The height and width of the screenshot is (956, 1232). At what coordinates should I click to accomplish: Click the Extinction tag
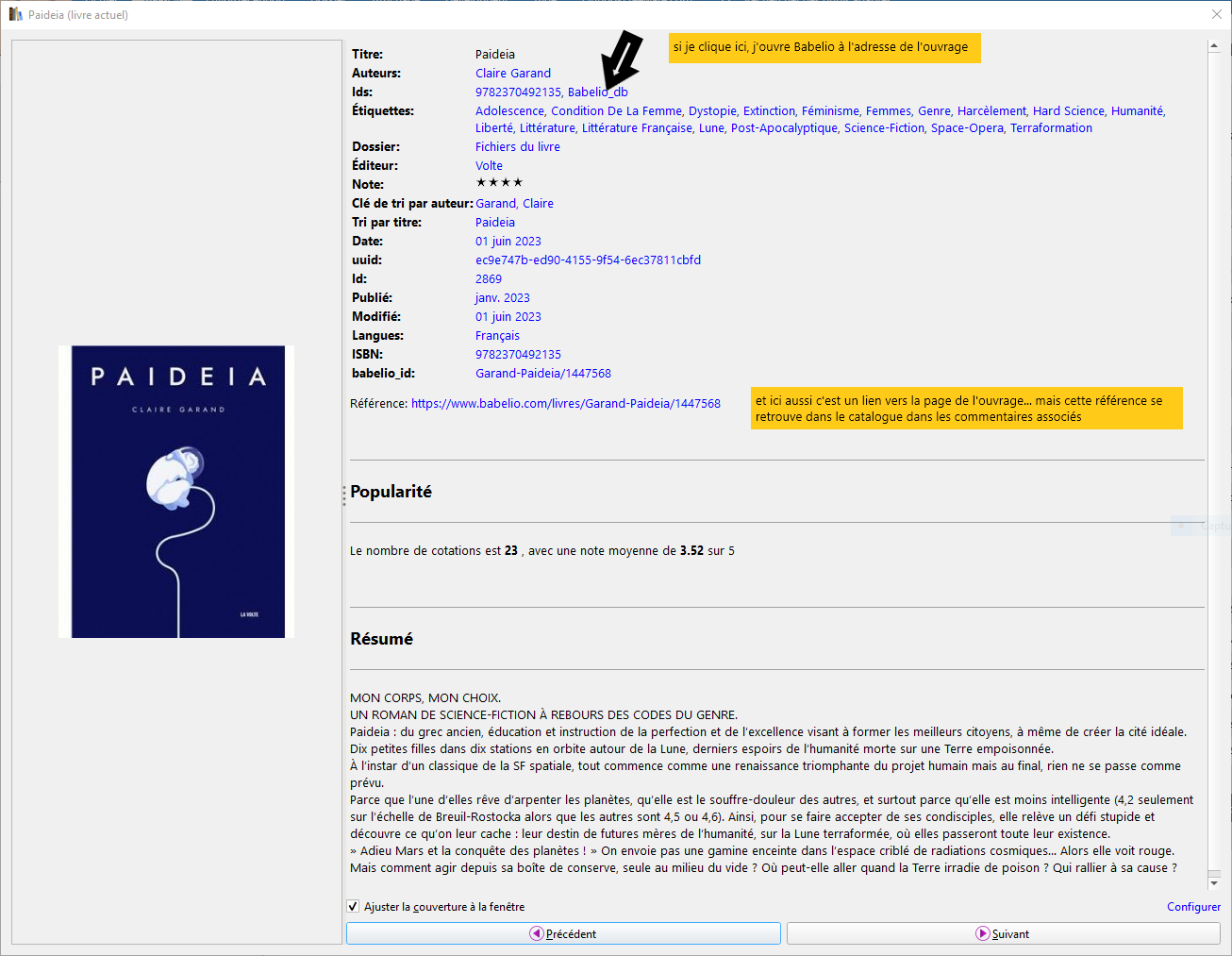point(769,110)
